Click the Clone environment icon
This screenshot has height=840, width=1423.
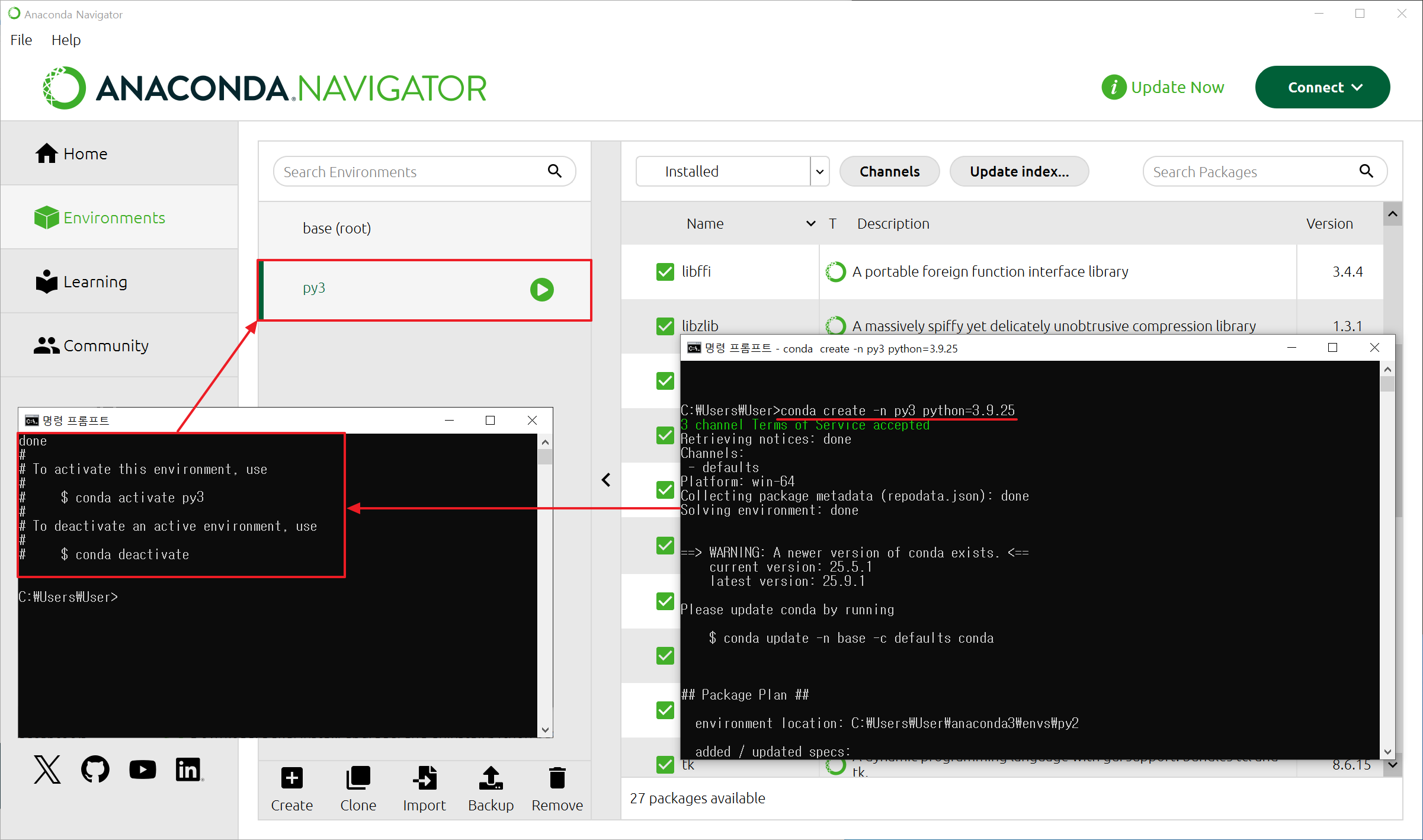(358, 778)
